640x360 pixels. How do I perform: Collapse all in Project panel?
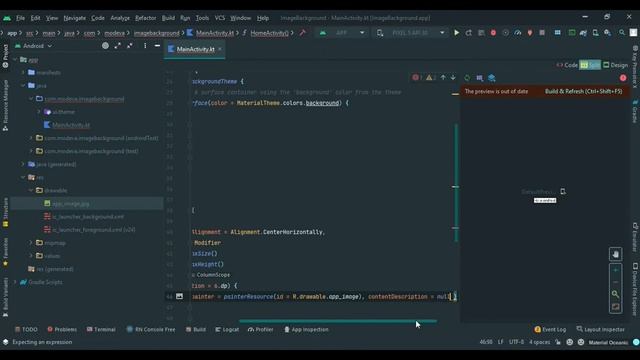tap(130, 46)
